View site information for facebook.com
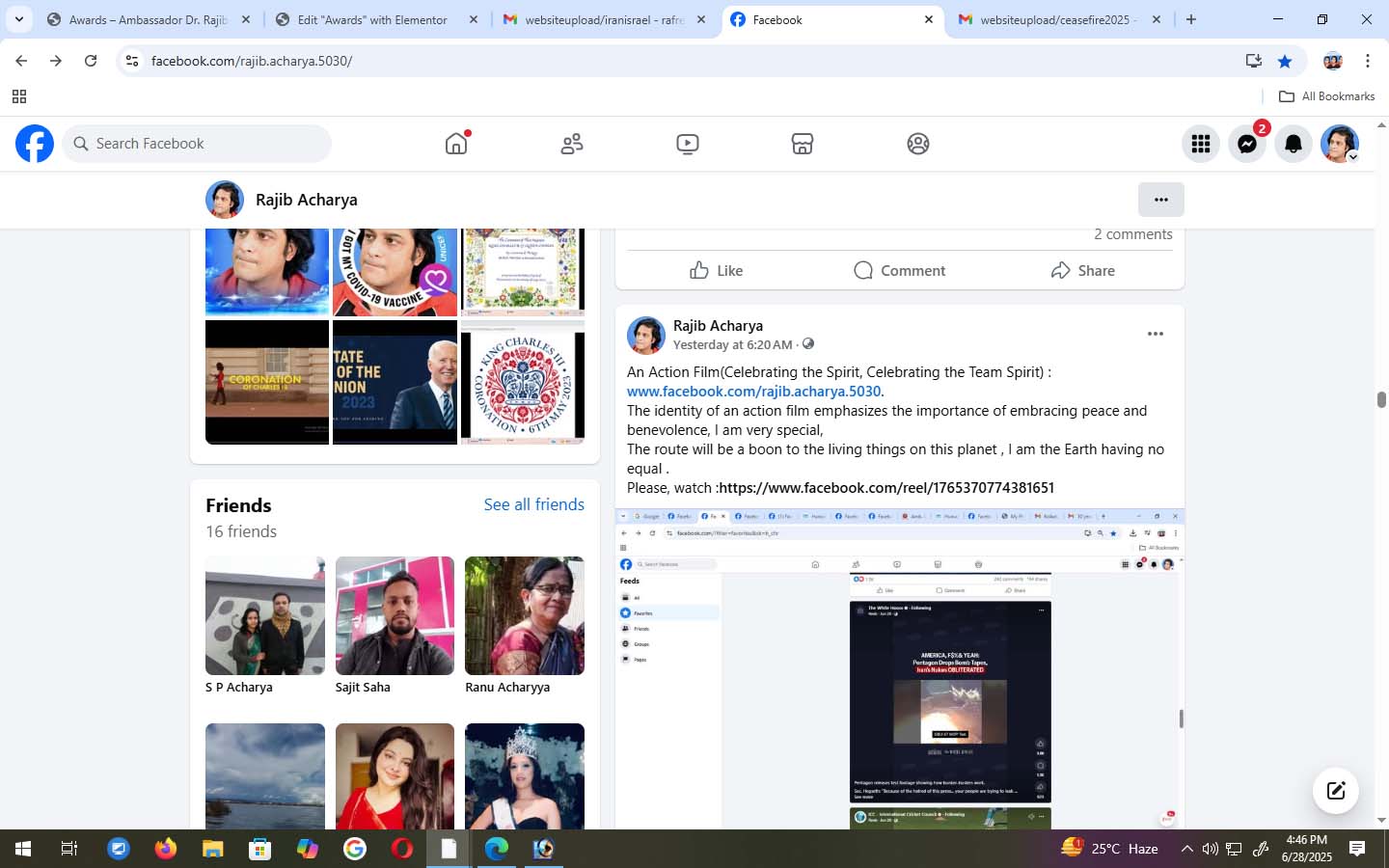Screen dimensions: 1389x868 tap(132, 61)
